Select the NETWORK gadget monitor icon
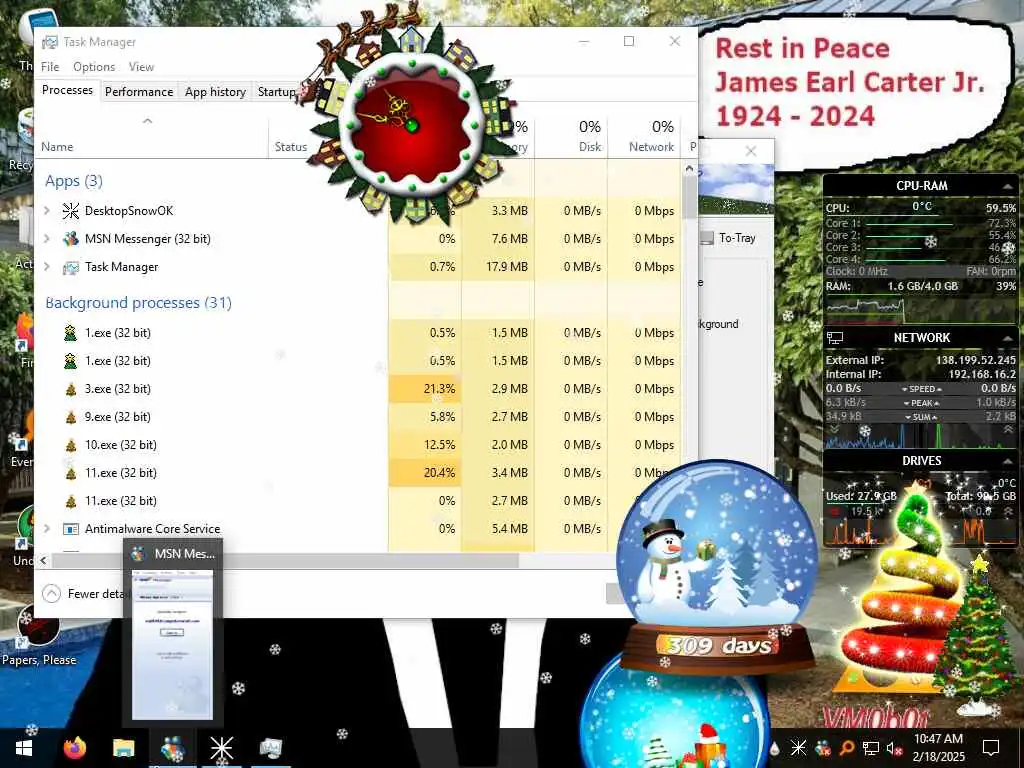 [835, 338]
